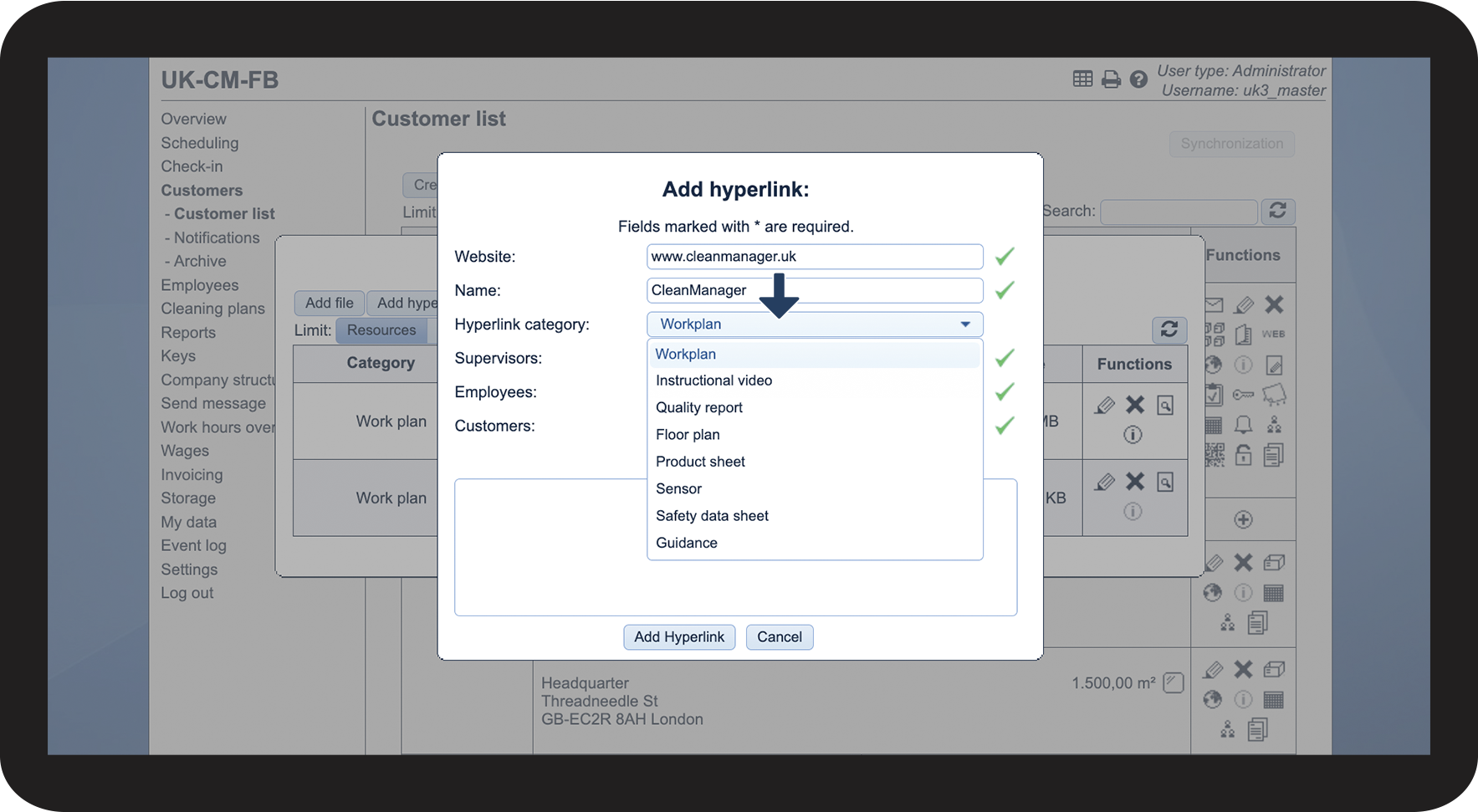Click into the Name input field
The height and width of the screenshot is (812, 1478).
tap(815, 290)
